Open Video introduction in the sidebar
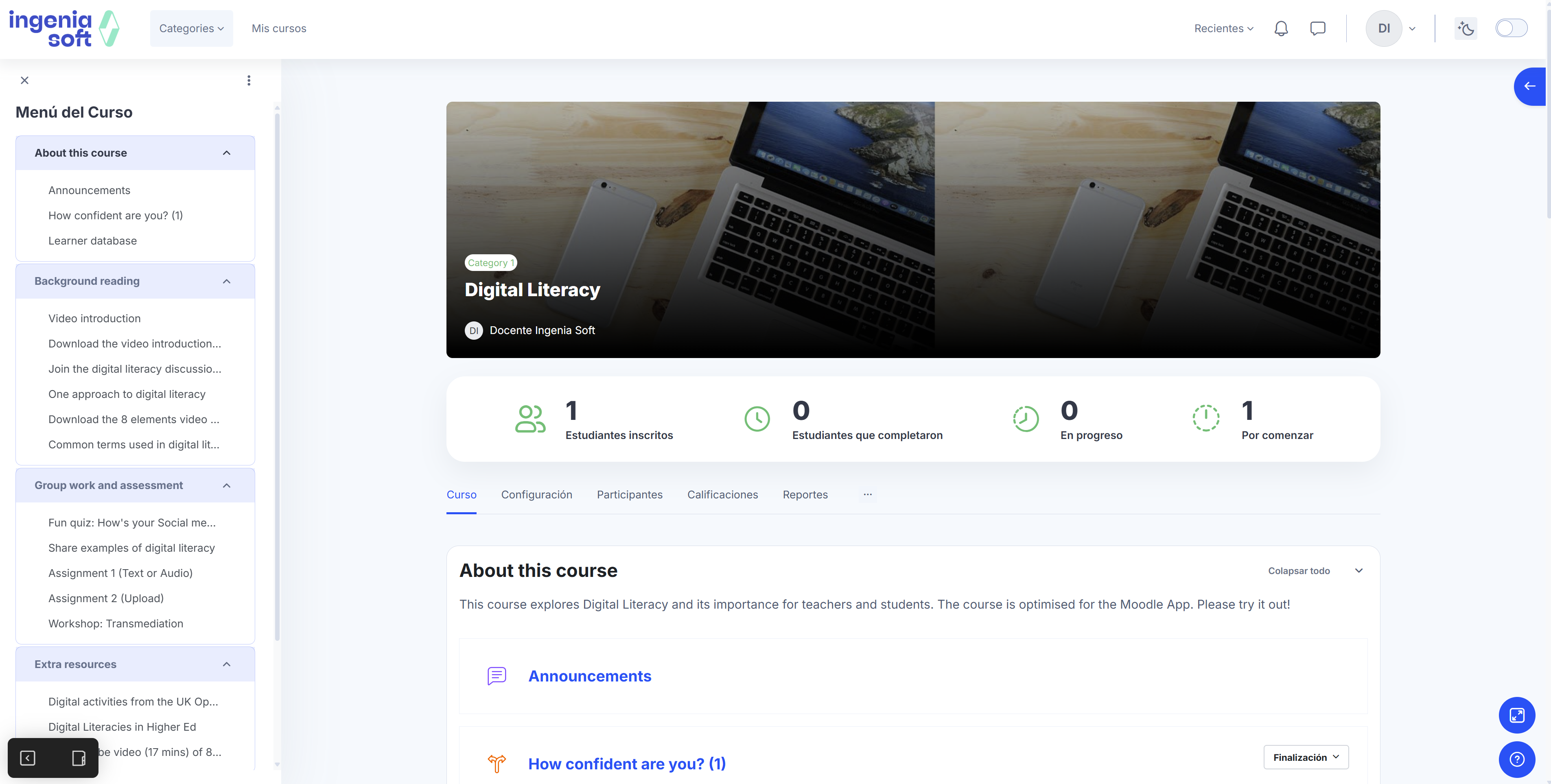 tap(94, 318)
